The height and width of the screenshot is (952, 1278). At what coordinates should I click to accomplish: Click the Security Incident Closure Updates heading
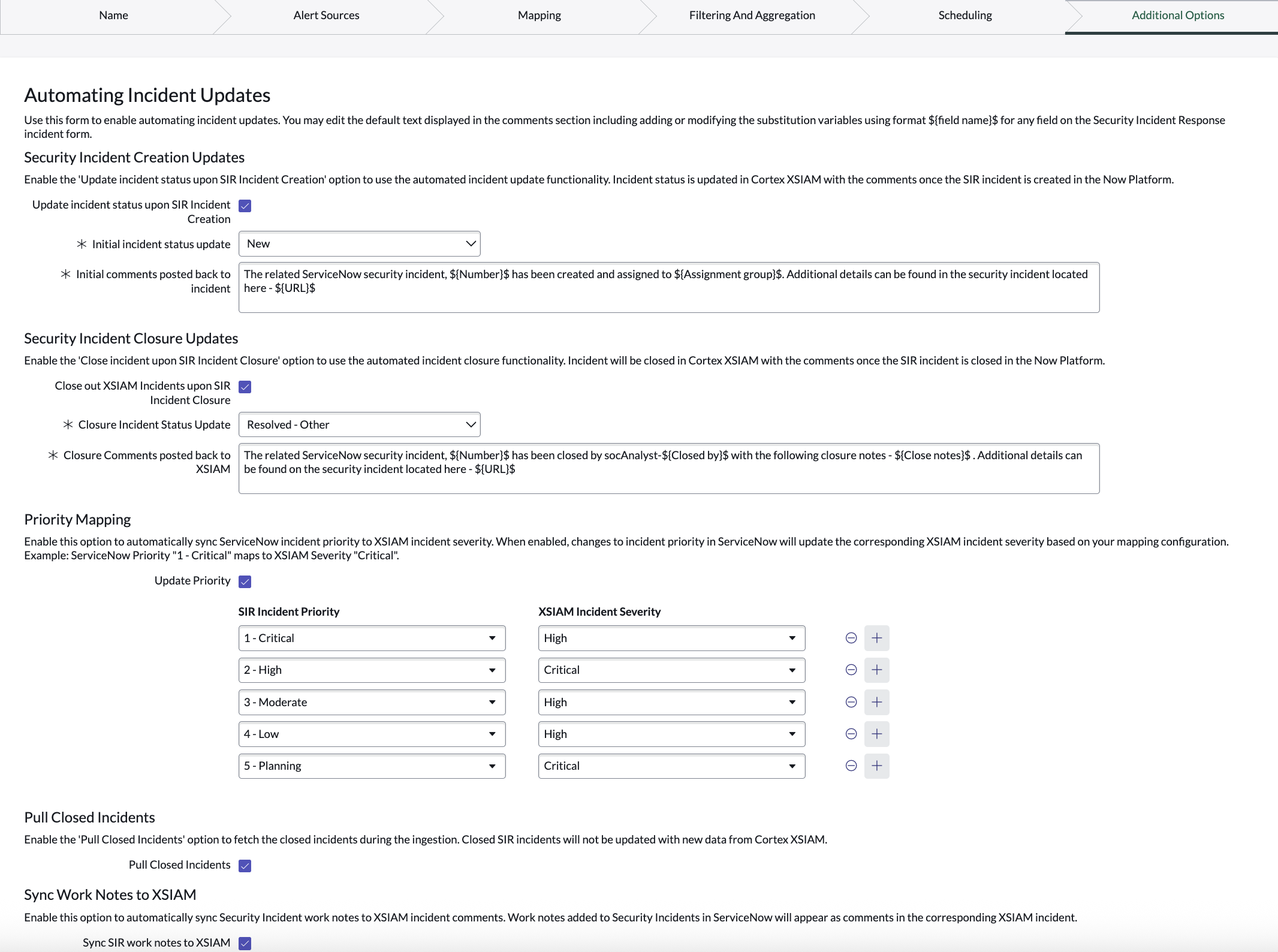131,338
